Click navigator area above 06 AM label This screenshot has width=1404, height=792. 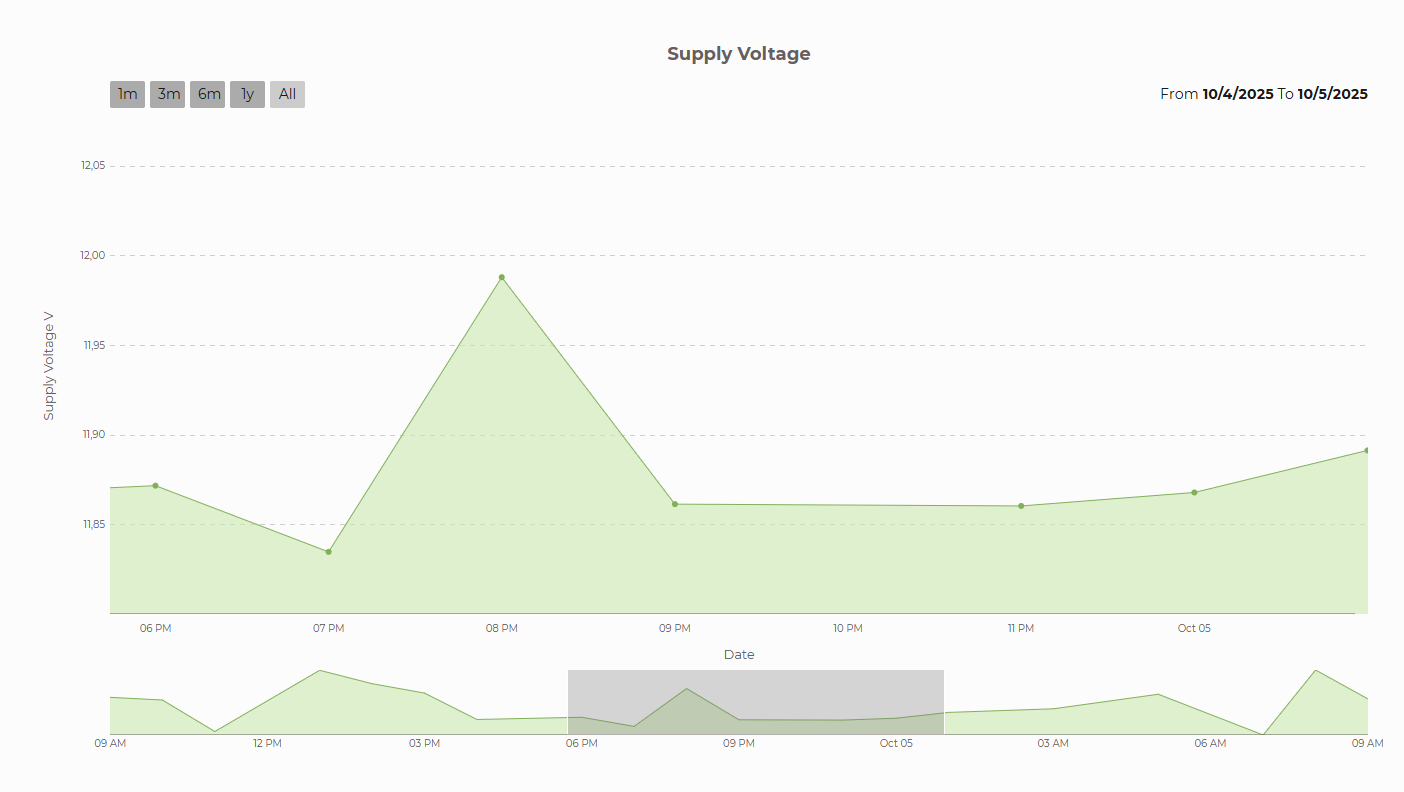pyautogui.click(x=1210, y=715)
